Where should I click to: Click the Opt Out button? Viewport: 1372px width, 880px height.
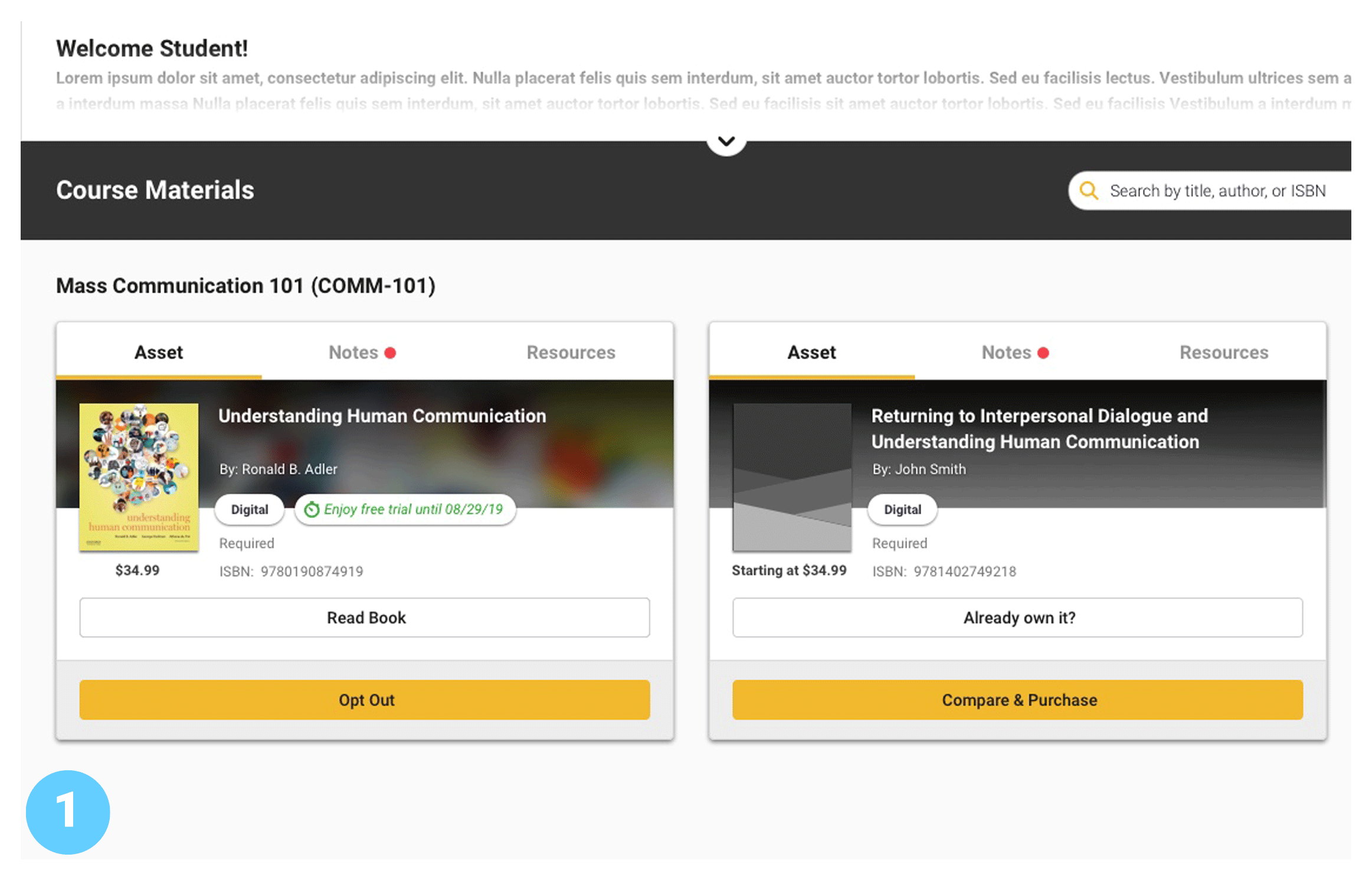(365, 700)
